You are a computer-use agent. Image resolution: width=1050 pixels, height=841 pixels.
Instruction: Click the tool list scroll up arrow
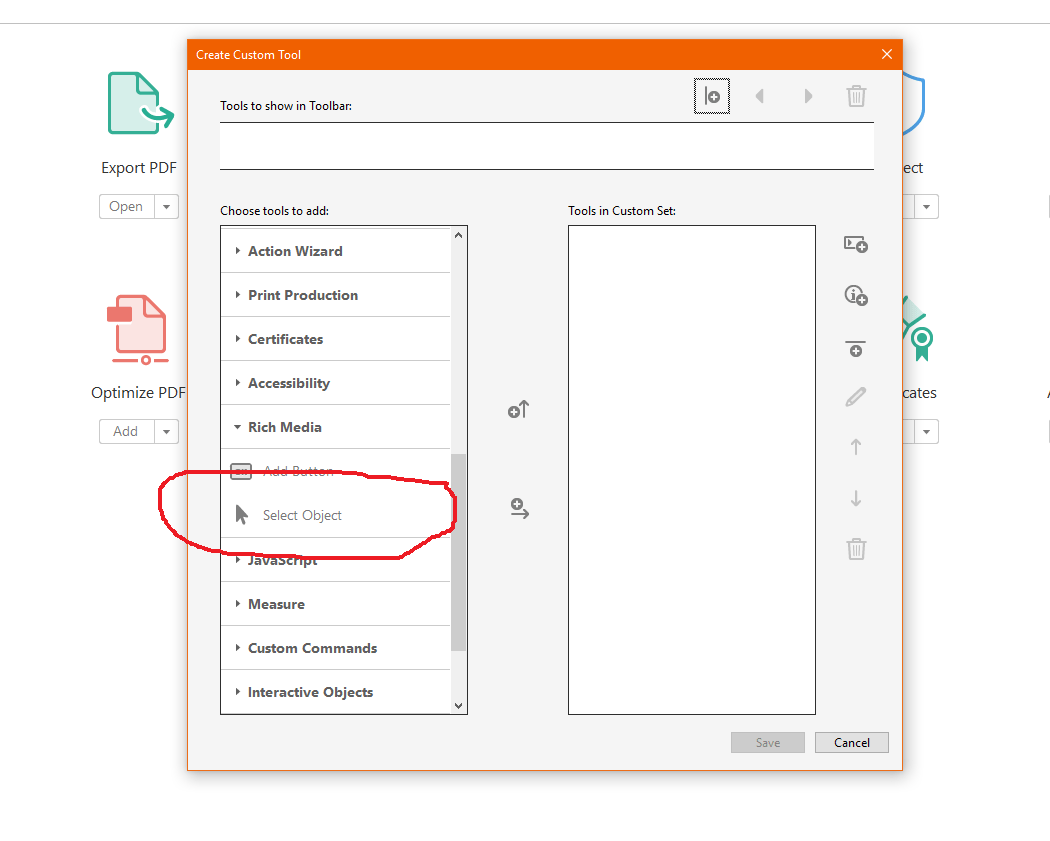(x=459, y=236)
